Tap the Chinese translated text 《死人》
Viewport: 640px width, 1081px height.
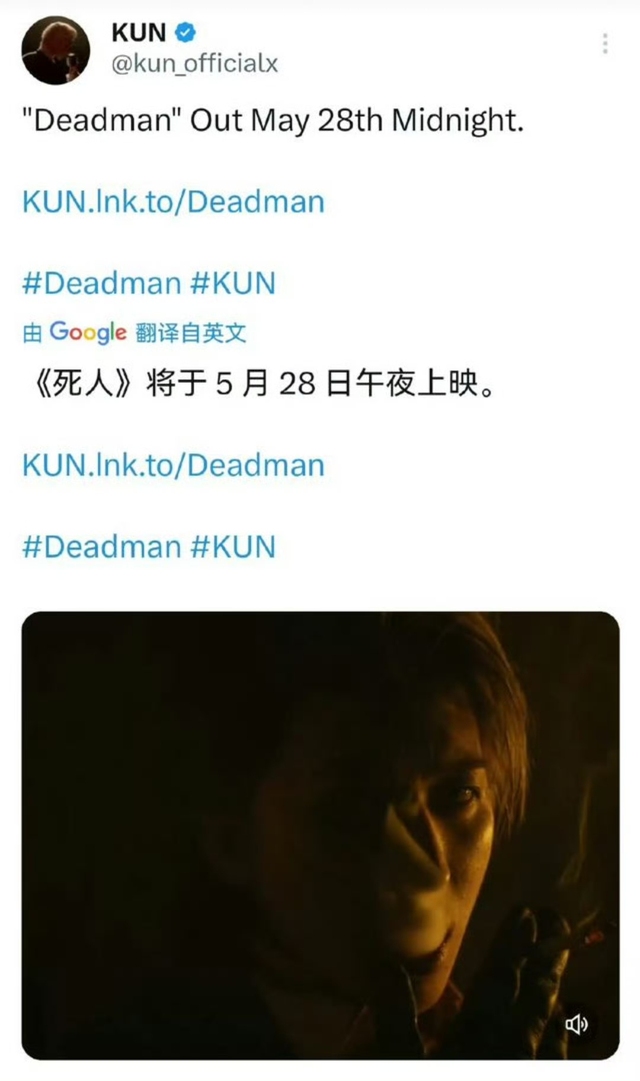(x=81, y=383)
